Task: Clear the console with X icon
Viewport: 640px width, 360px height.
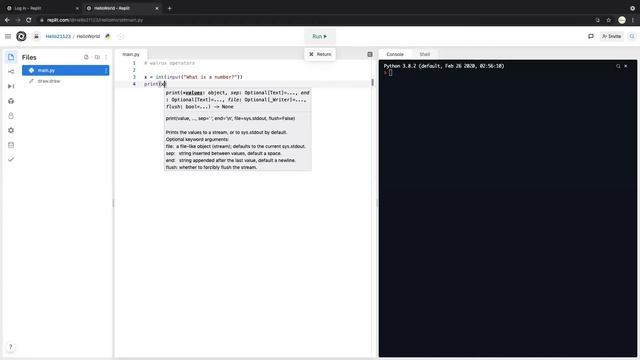Action: 626,66
